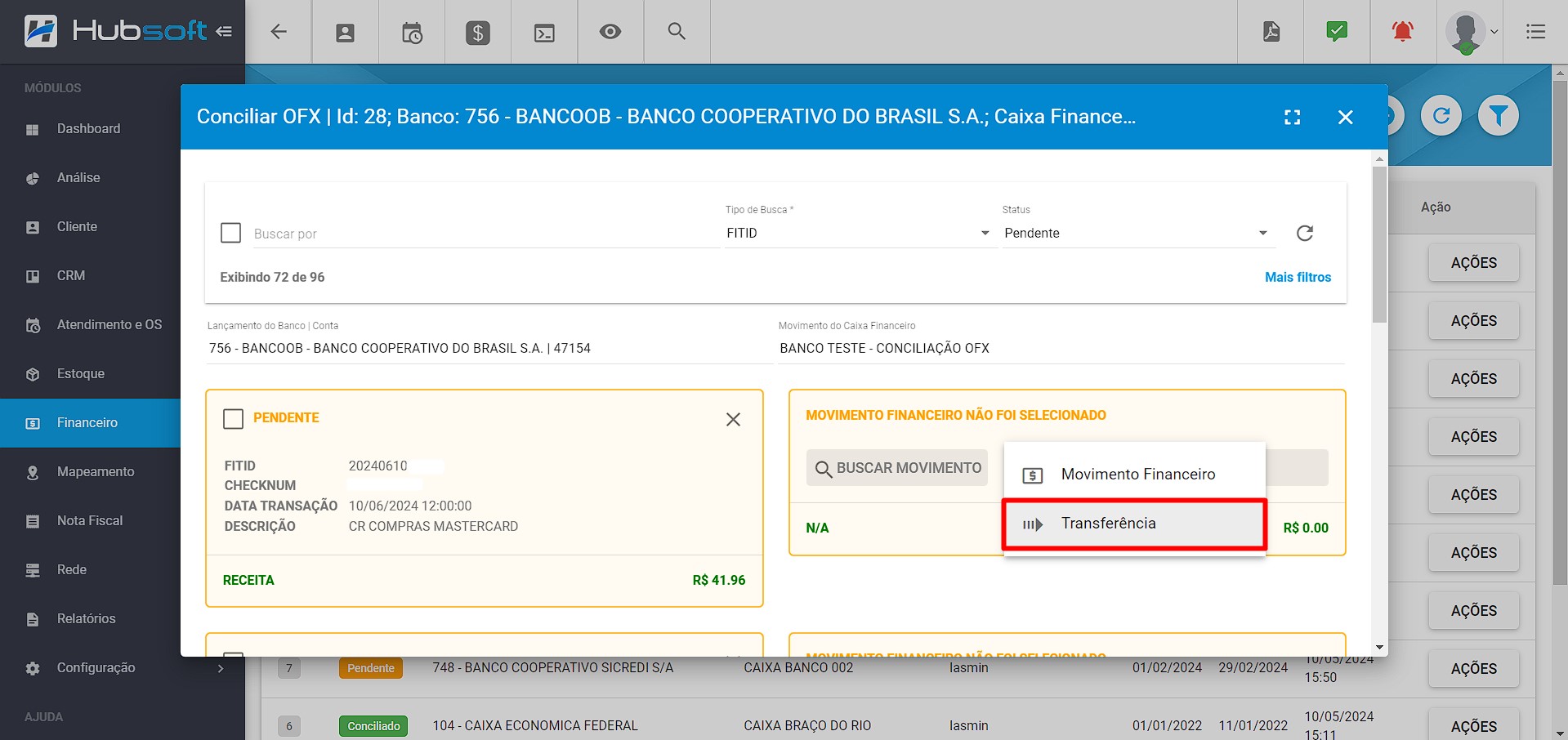This screenshot has height=740, width=1568.
Task: Open the PDF document icon
Action: [1271, 32]
